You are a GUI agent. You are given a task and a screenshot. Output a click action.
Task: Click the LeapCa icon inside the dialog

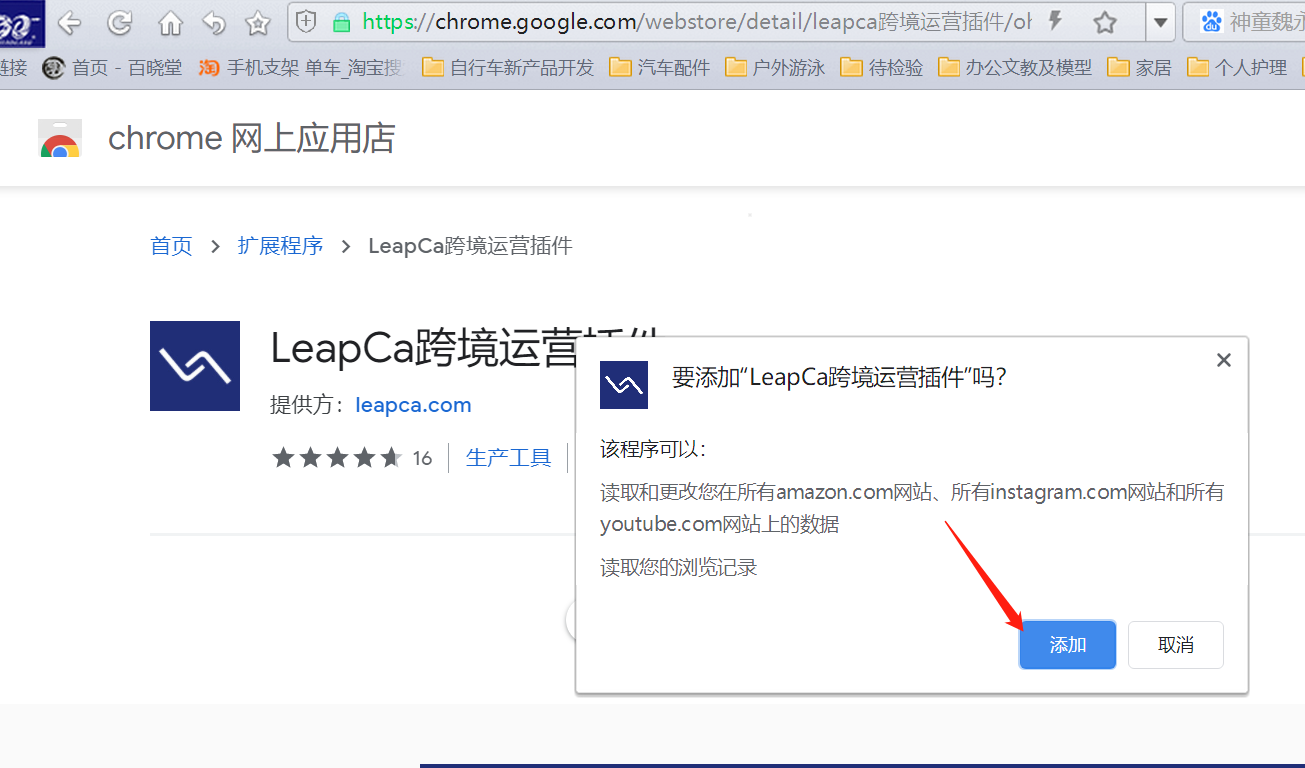tap(624, 385)
